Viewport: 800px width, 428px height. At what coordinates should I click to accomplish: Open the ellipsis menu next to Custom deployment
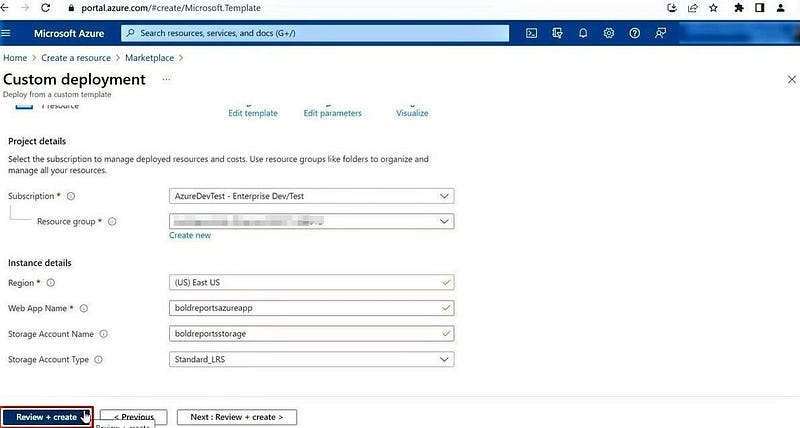[166, 80]
